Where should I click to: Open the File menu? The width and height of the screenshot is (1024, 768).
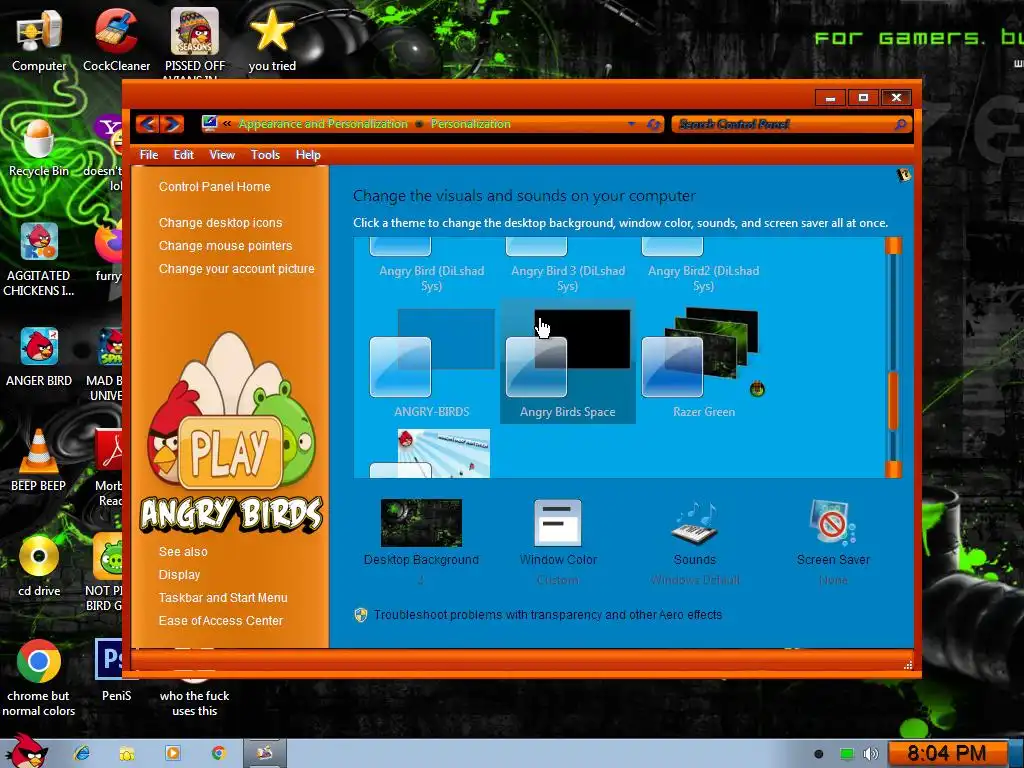(148, 155)
